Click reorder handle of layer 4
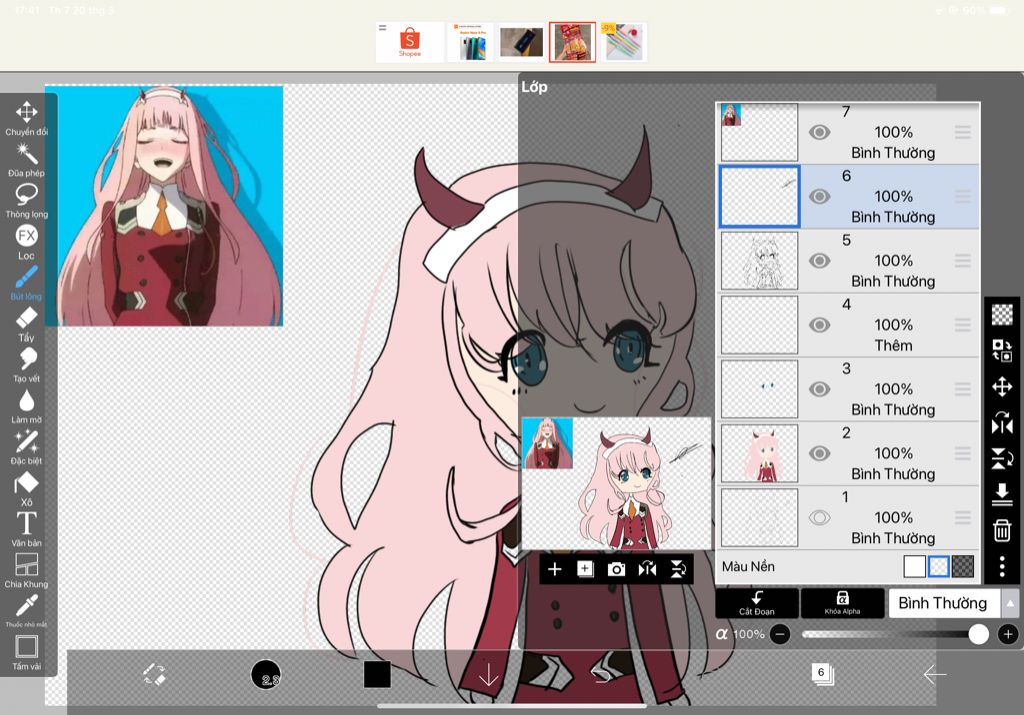Image resolution: width=1024 pixels, height=715 pixels. click(963, 325)
